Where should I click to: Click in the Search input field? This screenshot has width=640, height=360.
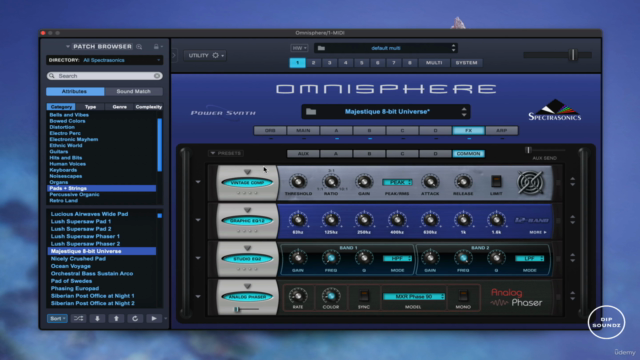coord(104,76)
